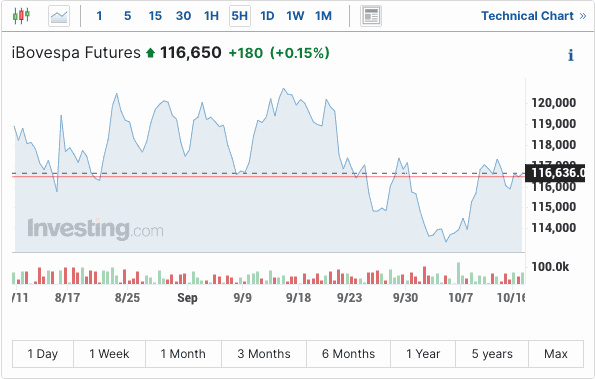Click the 9/23 date label
The width and height of the screenshot is (595, 379).
click(x=349, y=297)
